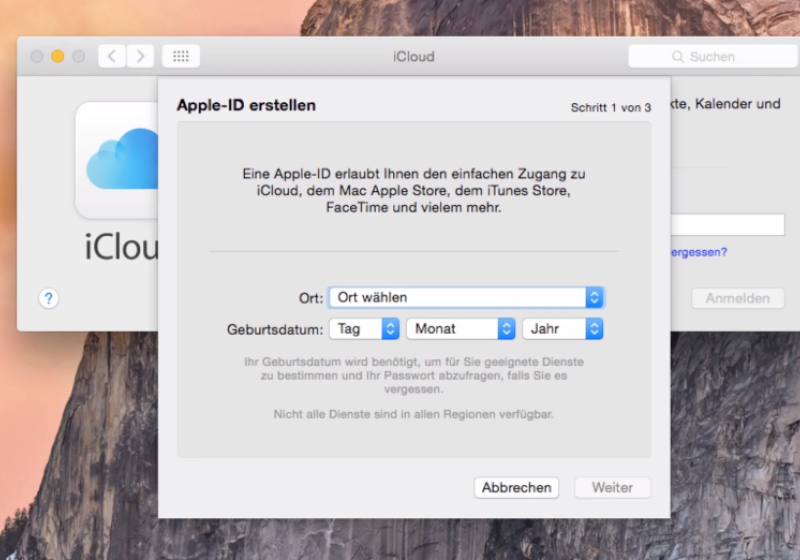This screenshot has height=560, width=800.
Task: Open help with the question mark button
Action: pos(48,298)
